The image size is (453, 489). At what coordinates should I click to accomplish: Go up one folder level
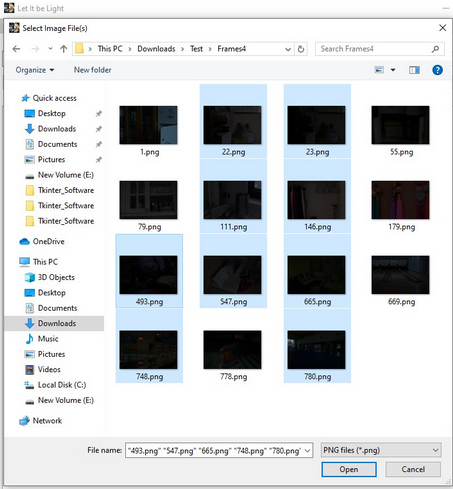click(64, 49)
